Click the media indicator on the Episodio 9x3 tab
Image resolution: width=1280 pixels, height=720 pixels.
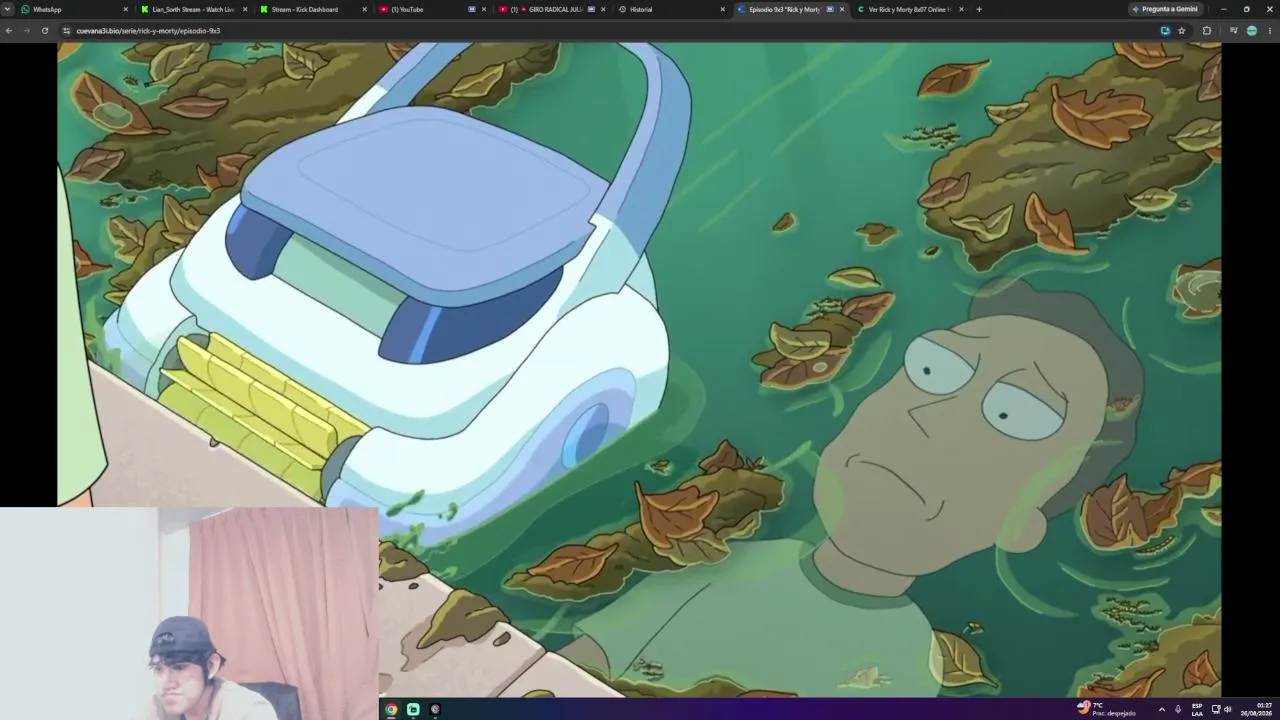tap(830, 9)
